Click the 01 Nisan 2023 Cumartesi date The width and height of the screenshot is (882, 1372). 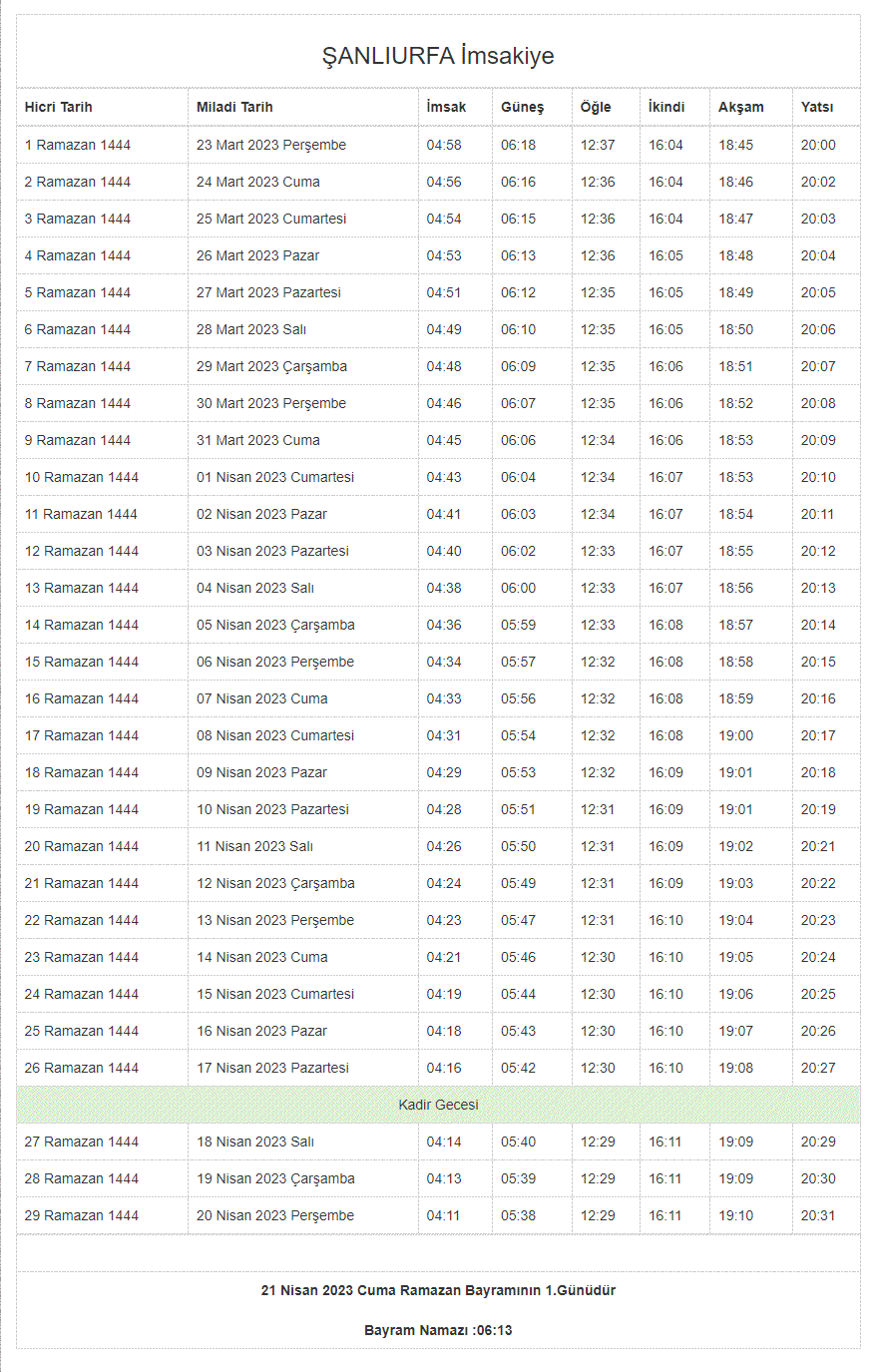click(275, 477)
